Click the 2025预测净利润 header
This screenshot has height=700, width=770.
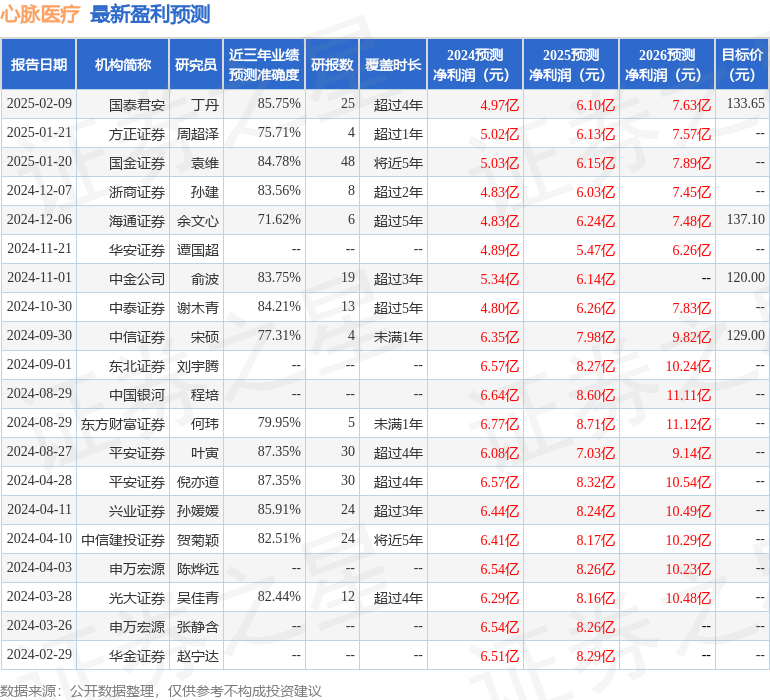[571, 64]
